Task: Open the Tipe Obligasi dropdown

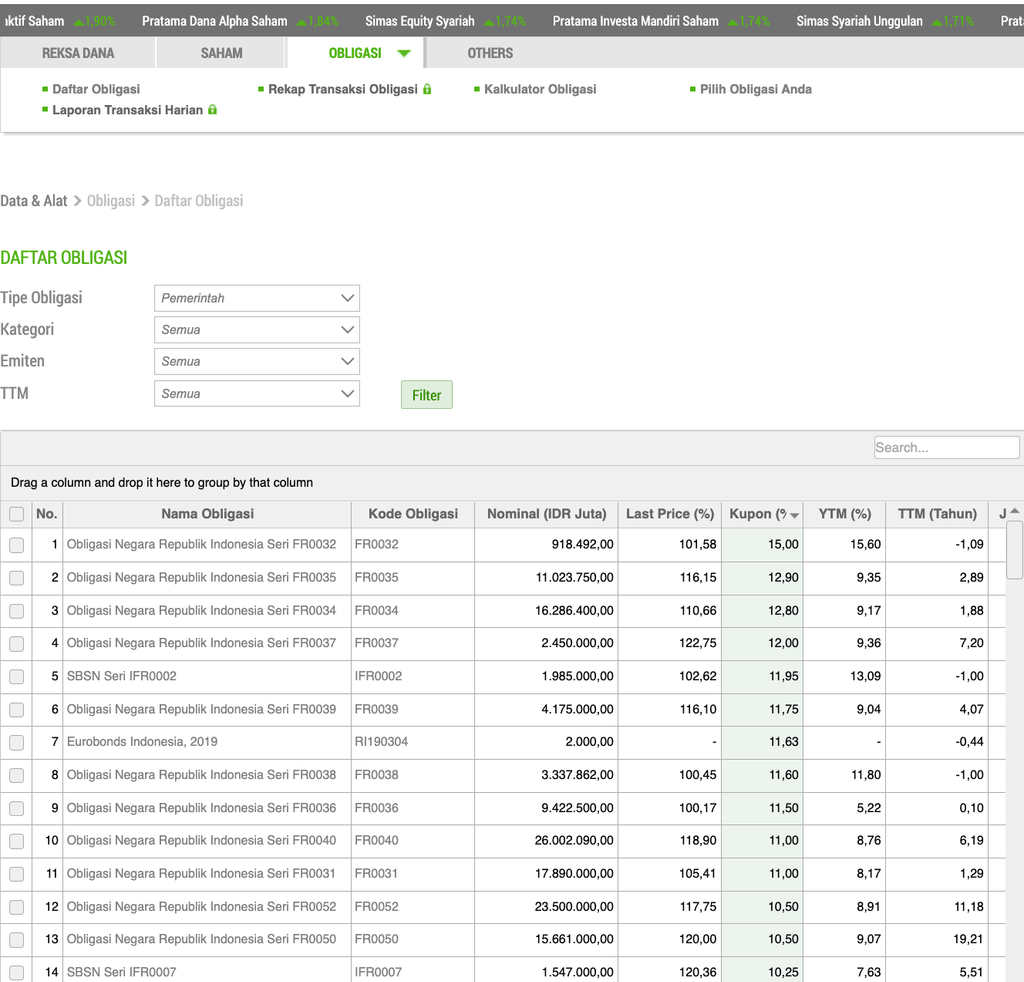Action: (257, 298)
